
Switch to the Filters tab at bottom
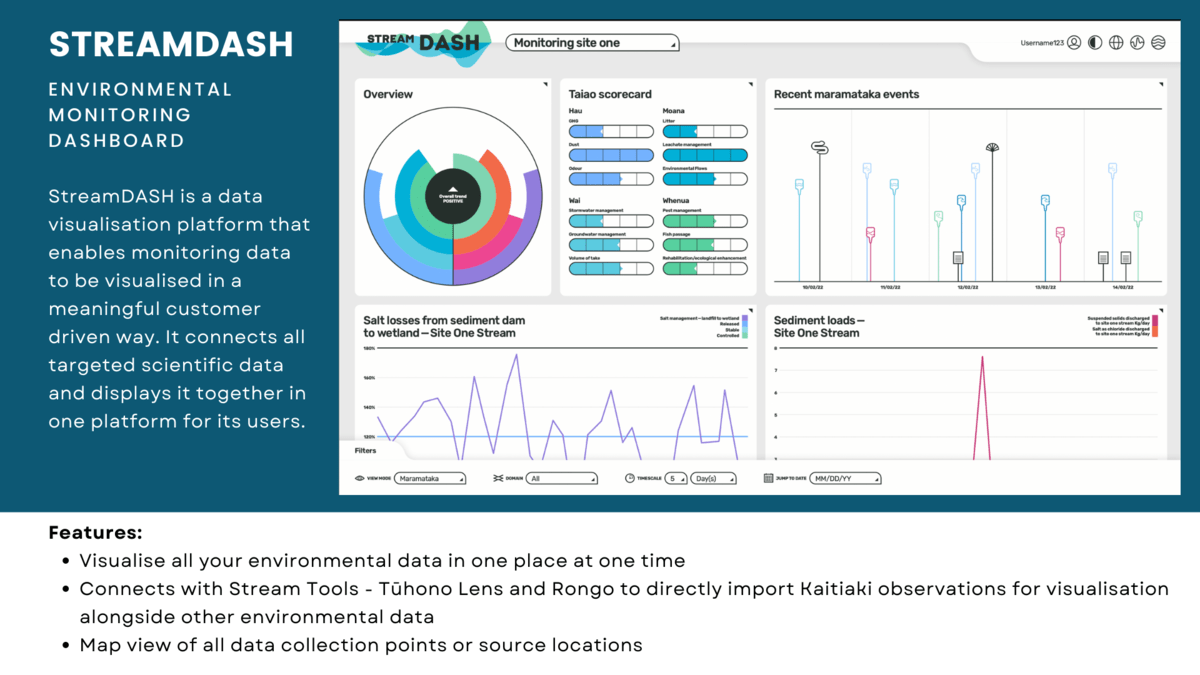366,450
